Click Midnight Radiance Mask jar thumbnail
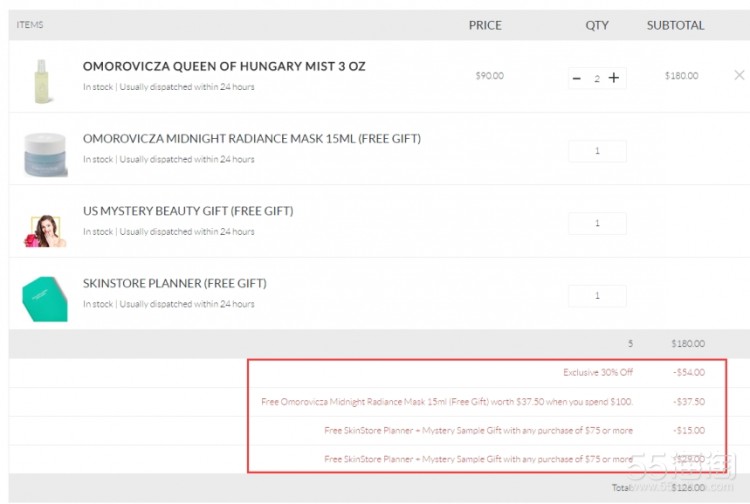Viewport: 750px width, 504px height. (45, 154)
